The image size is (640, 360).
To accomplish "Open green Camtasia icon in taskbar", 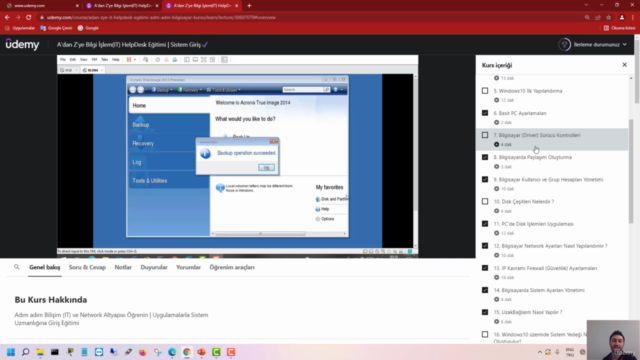I will tap(216, 352).
